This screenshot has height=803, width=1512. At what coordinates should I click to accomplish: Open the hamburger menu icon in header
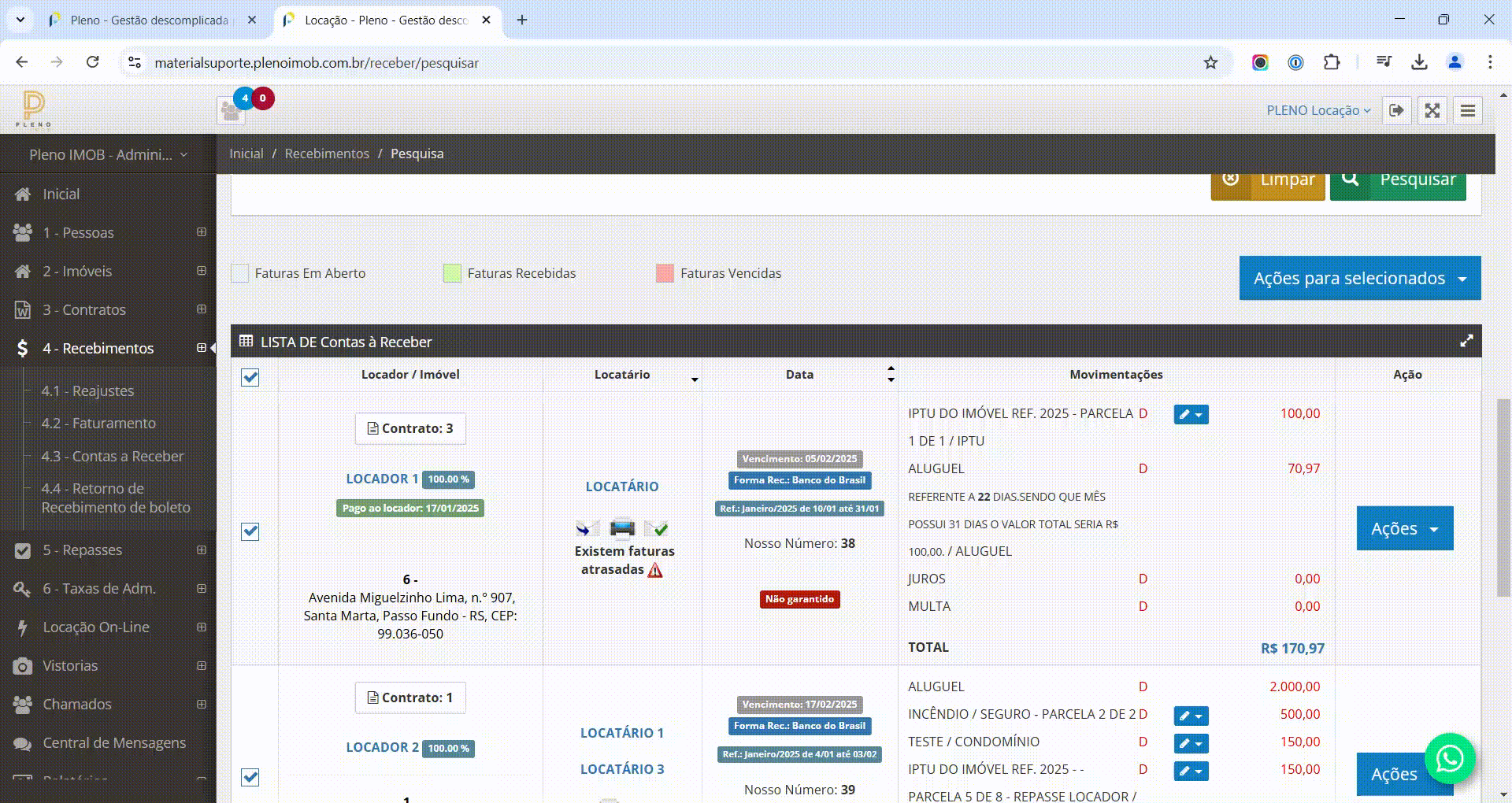pos(1468,111)
